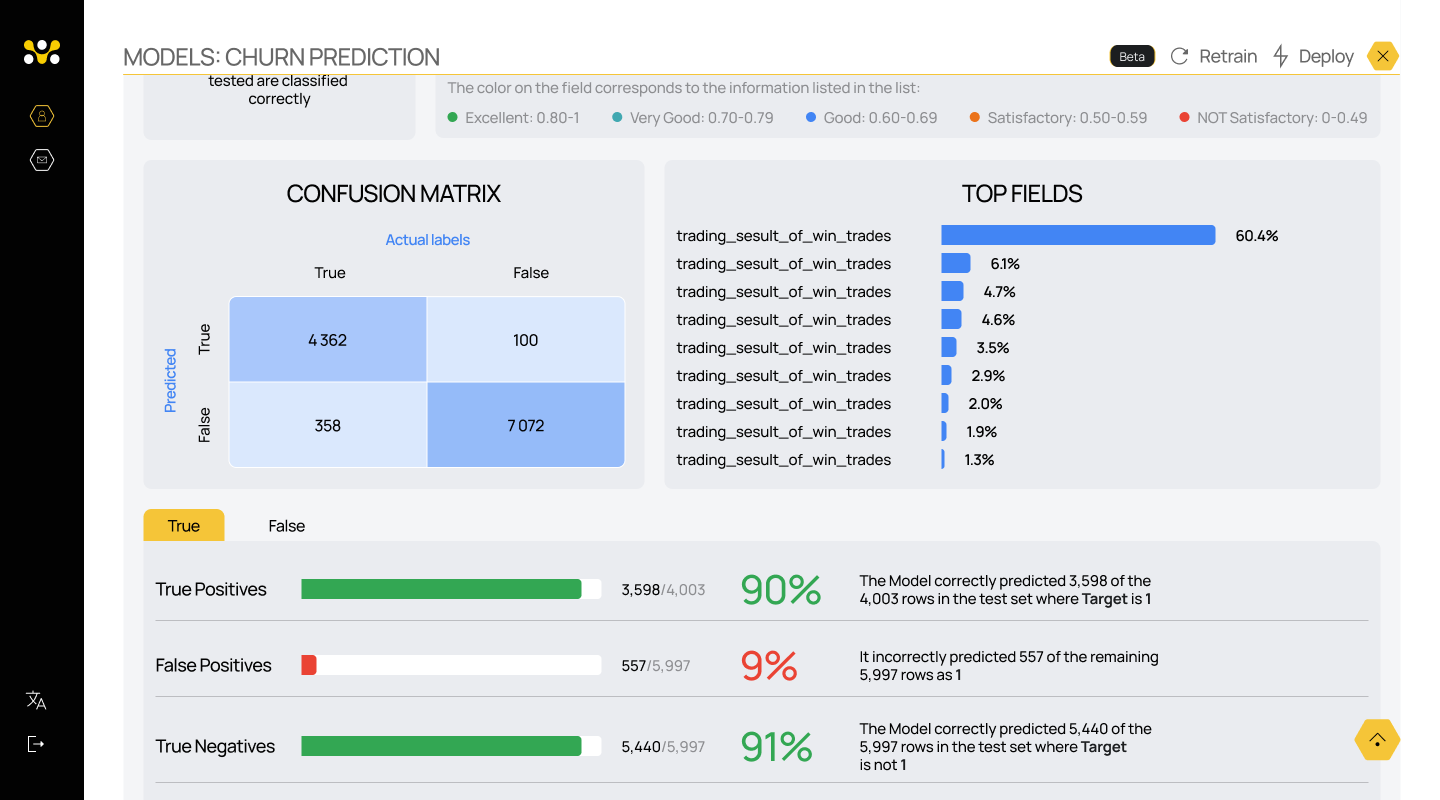This screenshot has height=800, width=1440.
Task: Open the messages hexagon icon in sidebar
Action: pyautogui.click(x=42, y=160)
